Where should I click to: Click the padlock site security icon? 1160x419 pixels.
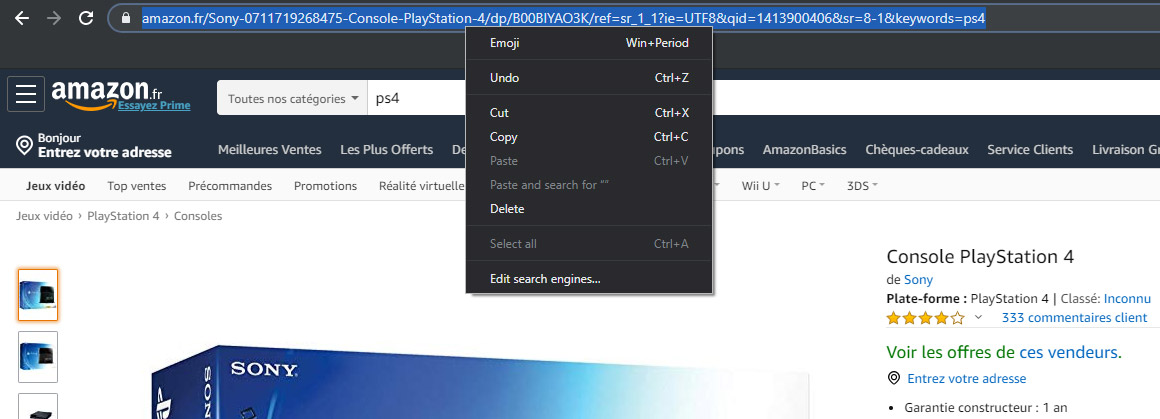(x=126, y=18)
